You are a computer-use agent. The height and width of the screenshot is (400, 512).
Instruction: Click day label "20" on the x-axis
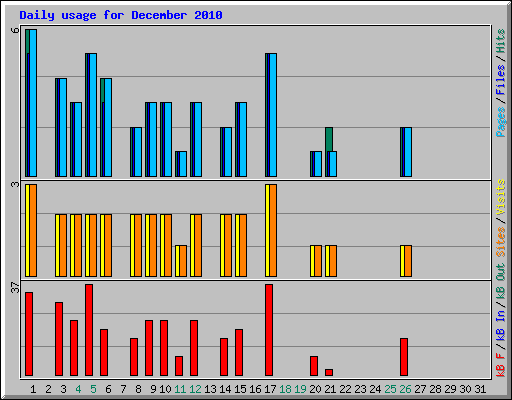(x=315, y=389)
